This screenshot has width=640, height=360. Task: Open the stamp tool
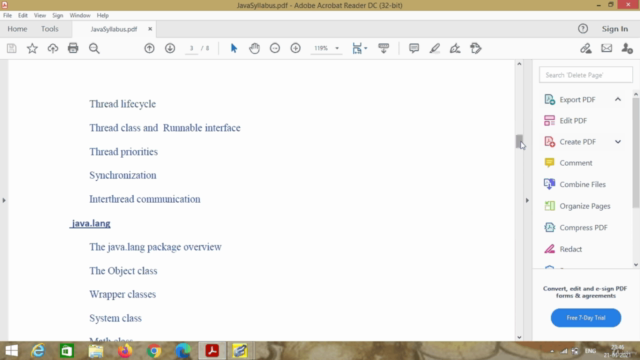[x=476, y=48]
